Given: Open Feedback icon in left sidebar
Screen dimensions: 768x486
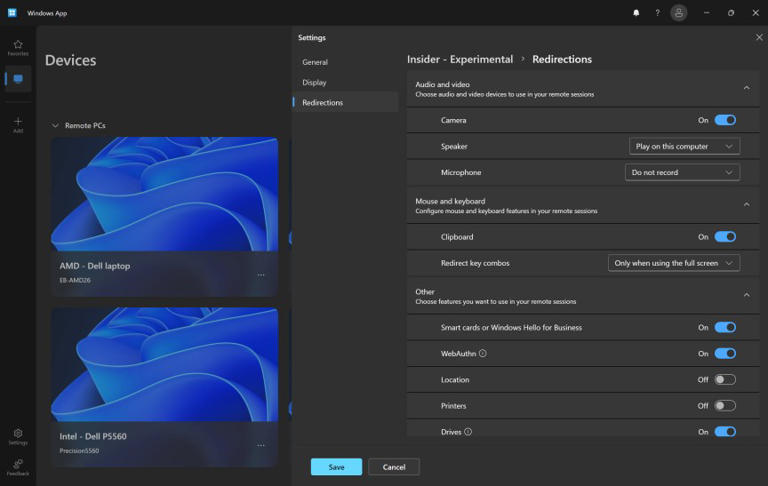Looking at the screenshot, I should coord(18,467).
